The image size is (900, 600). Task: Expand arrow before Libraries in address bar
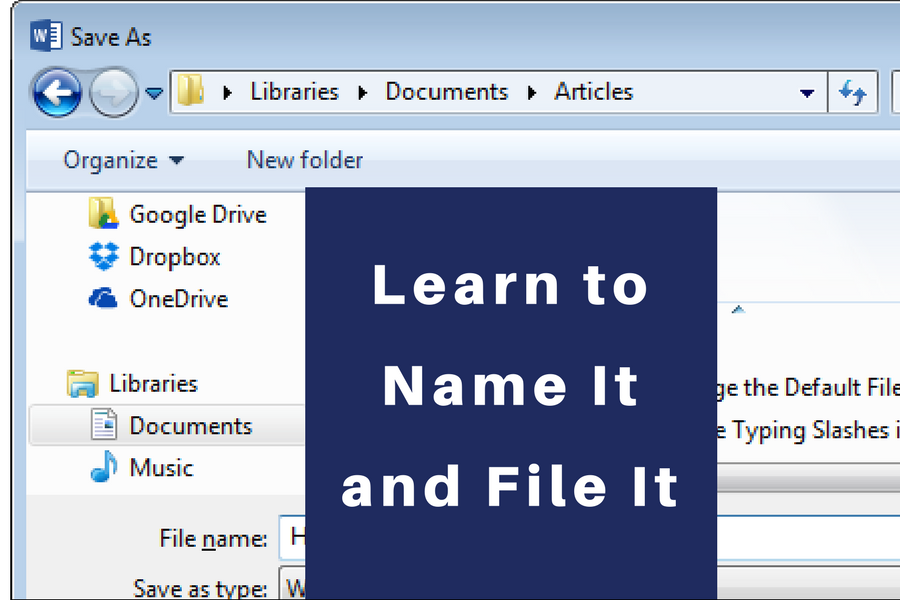227,92
